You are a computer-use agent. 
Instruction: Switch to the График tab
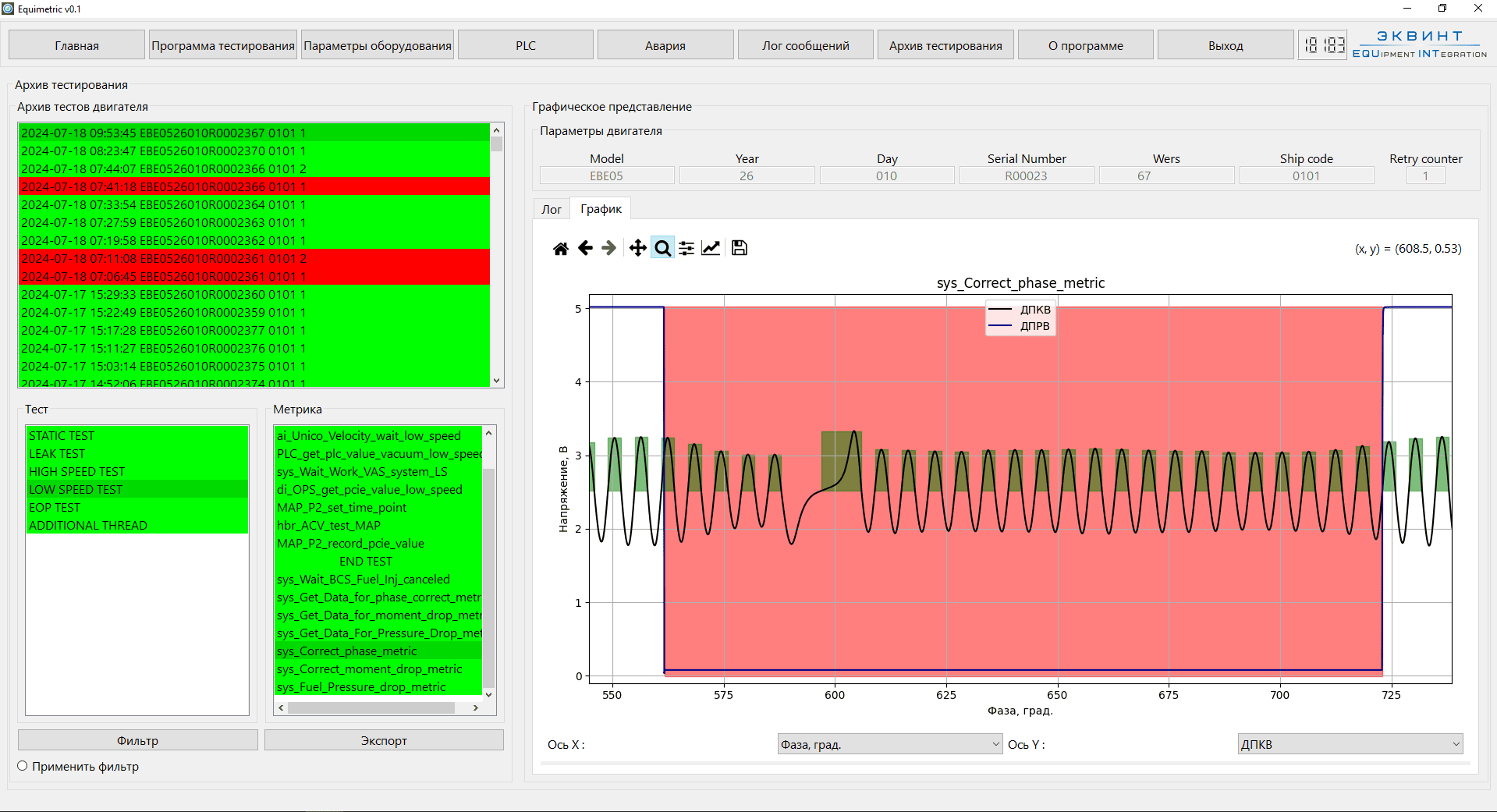pyautogui.click(x=601, y=209)
